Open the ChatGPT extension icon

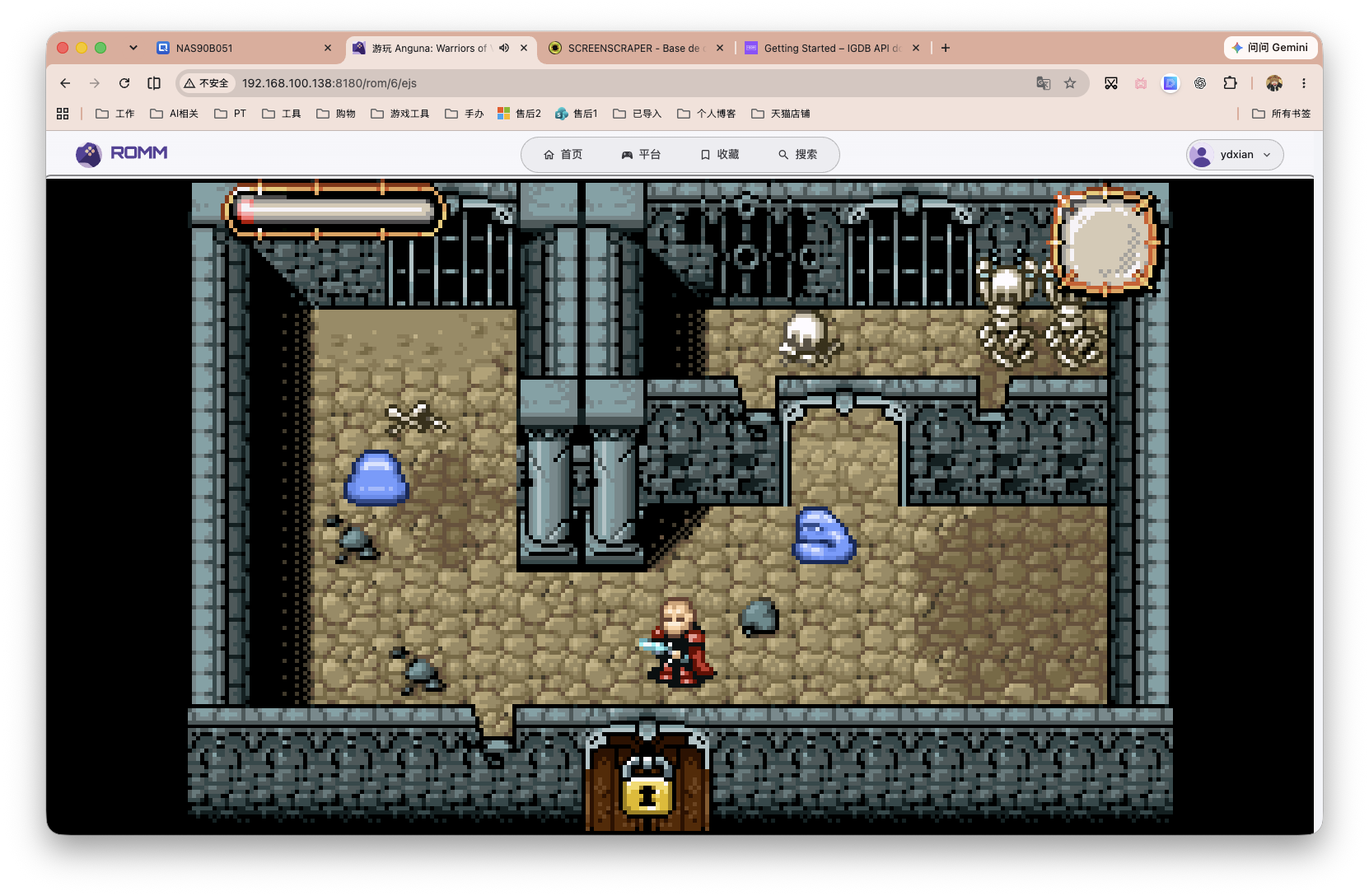[1200, 83]
